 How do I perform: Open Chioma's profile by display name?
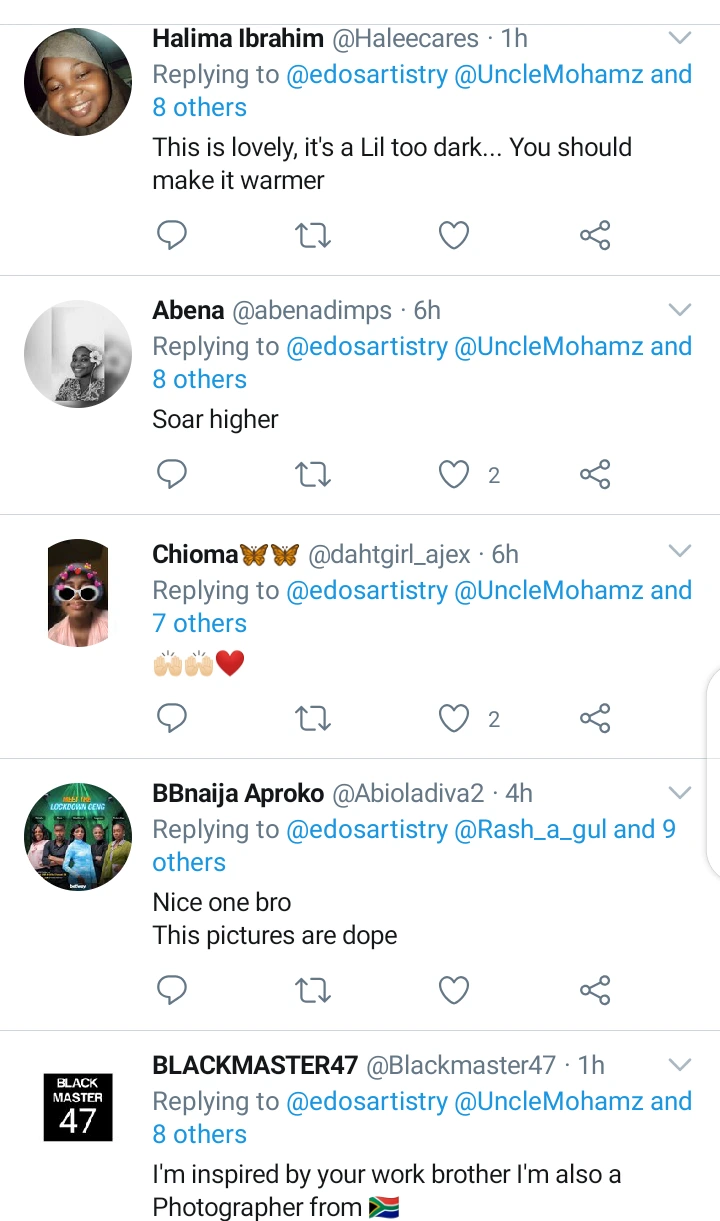[195, 554]
